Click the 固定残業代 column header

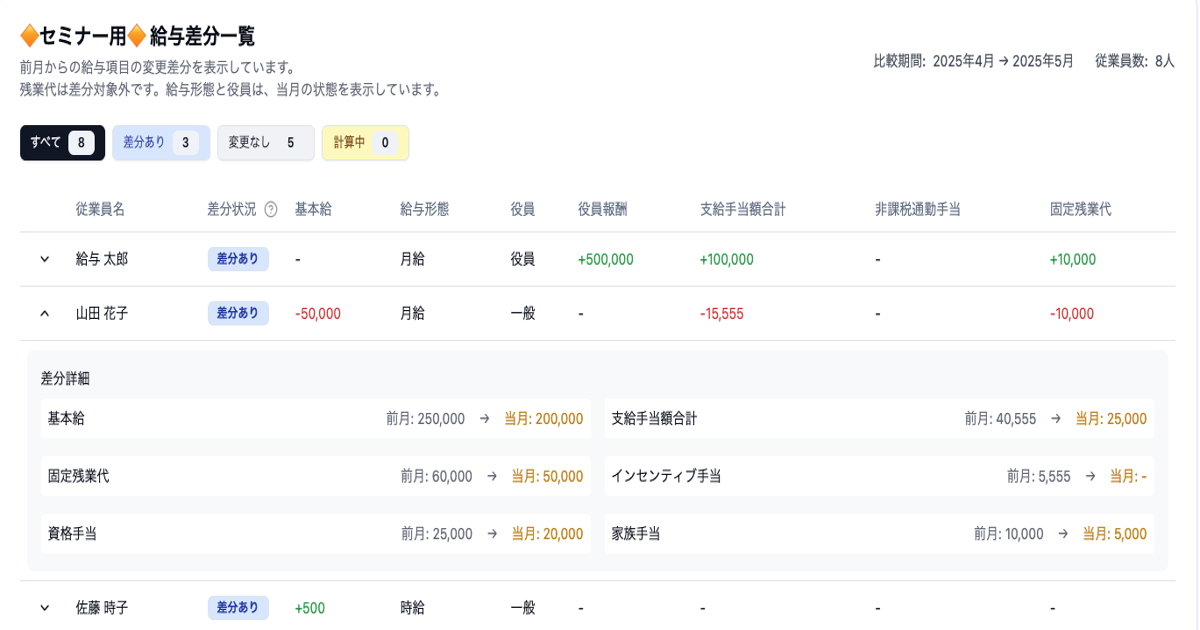1080,209
